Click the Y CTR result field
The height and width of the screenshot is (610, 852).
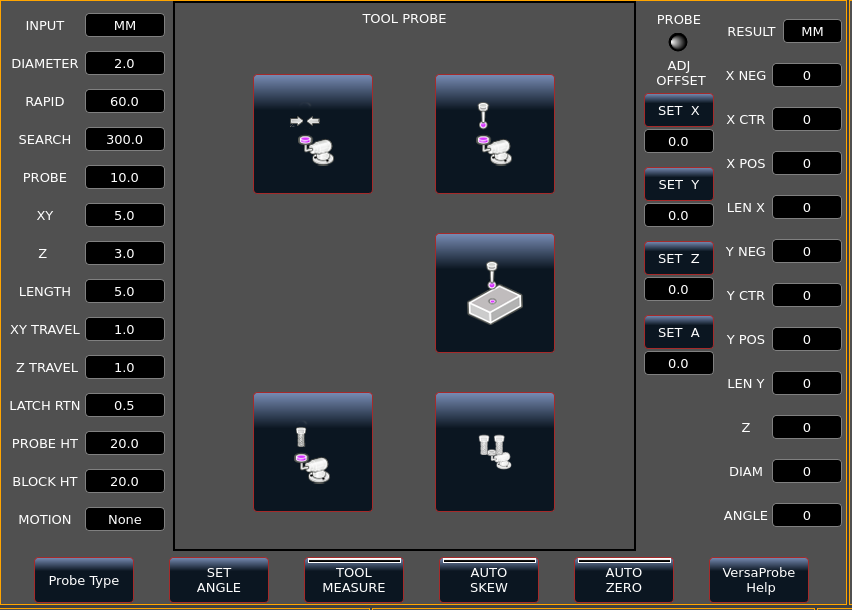pyautogui.click(x=807, y=295)
